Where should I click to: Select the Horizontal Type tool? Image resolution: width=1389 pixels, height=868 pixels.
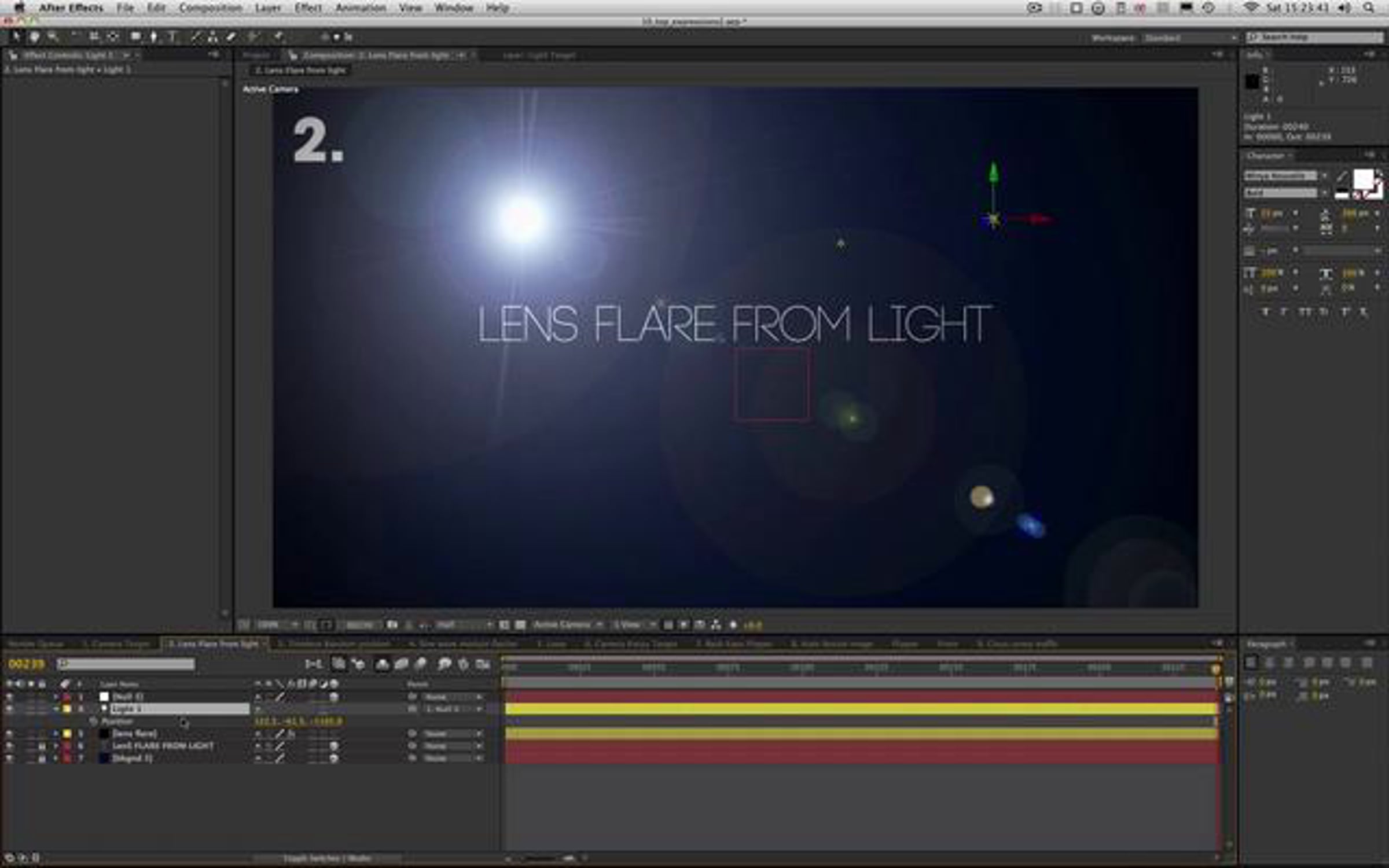(x=172, y=37)
